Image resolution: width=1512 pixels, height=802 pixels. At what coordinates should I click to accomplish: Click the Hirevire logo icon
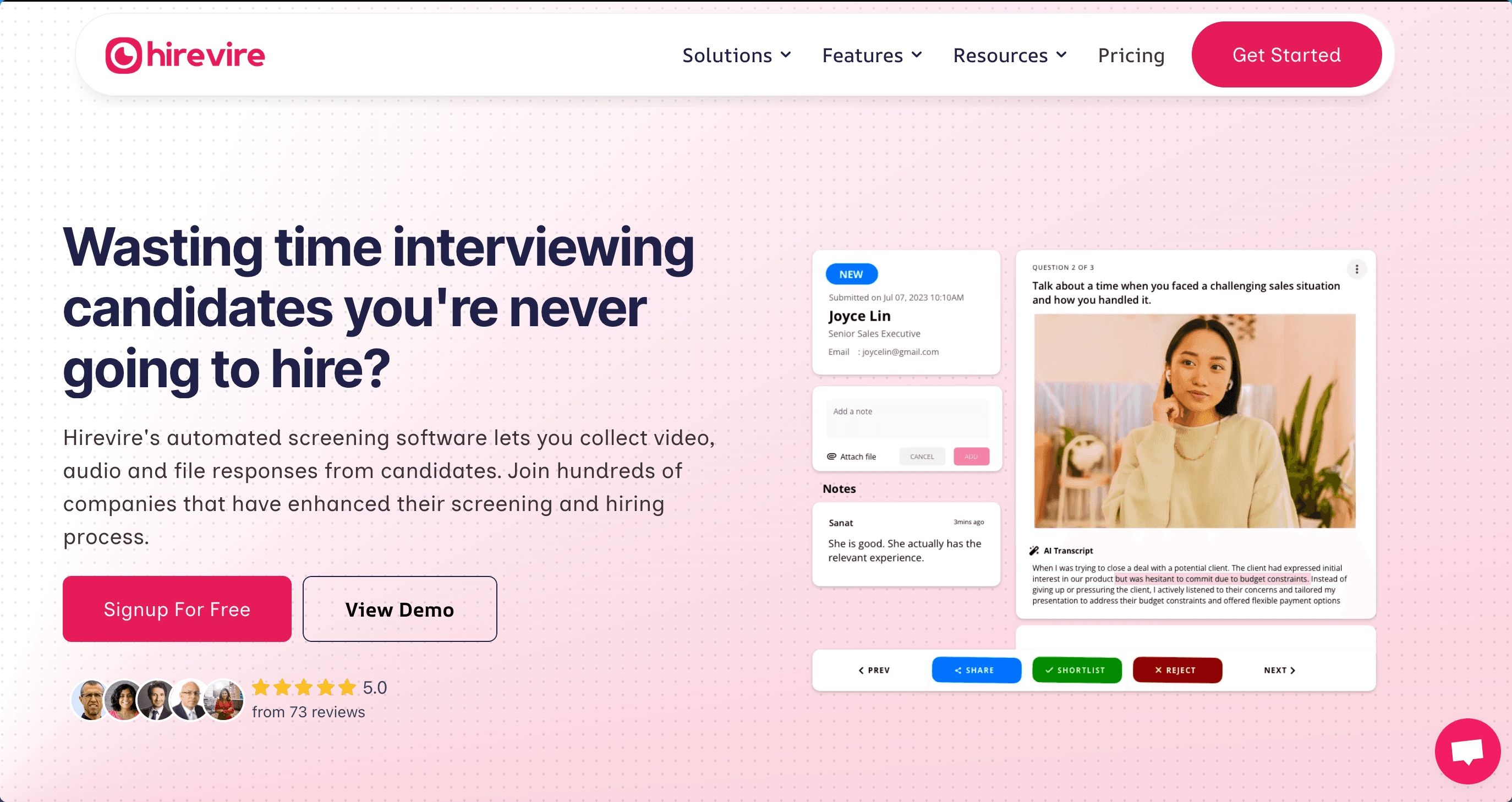click(123, 55)
